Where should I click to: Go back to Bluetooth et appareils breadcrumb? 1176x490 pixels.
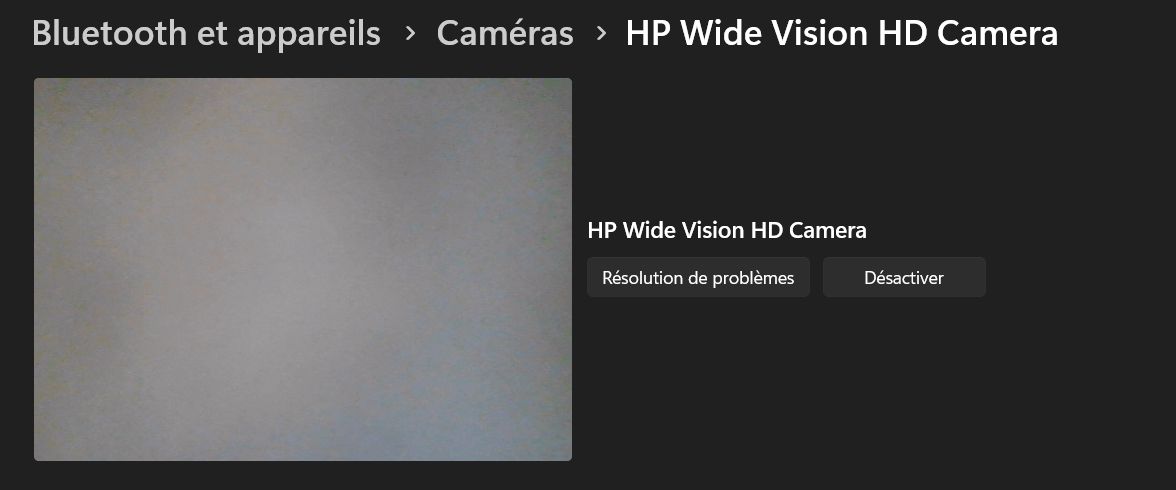206,34
